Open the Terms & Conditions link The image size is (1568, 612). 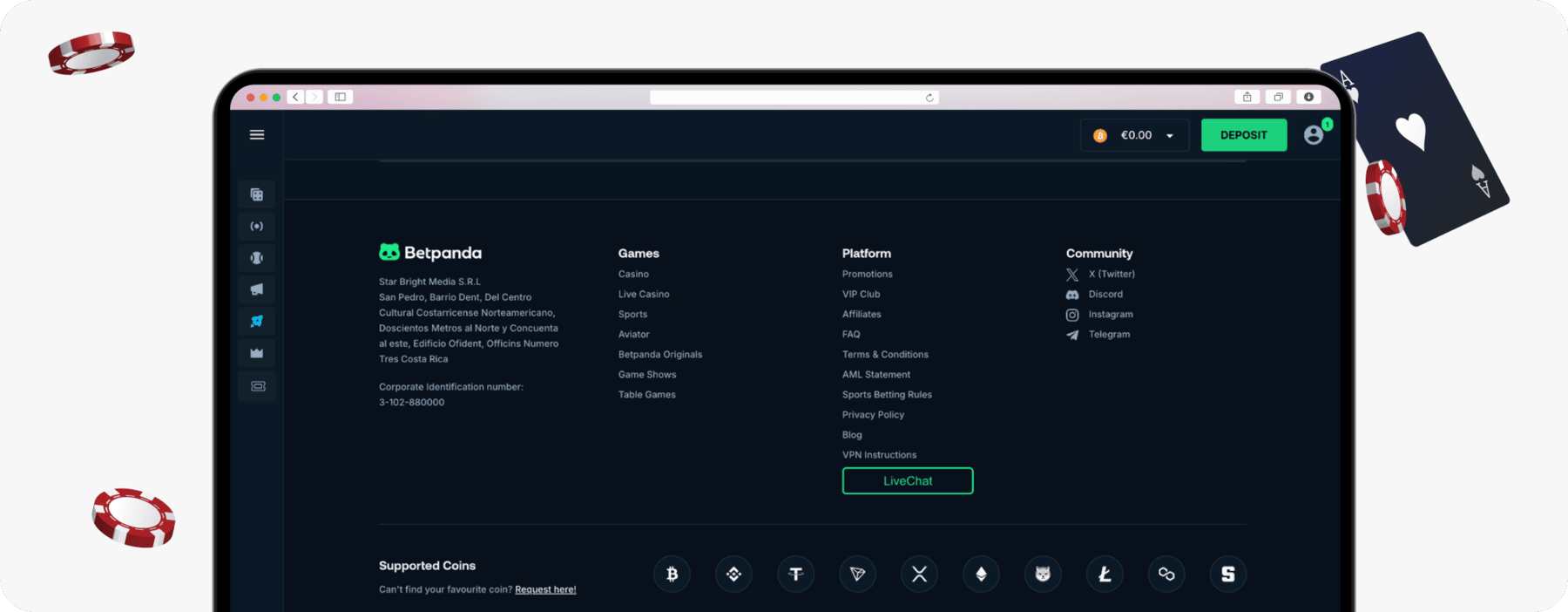coord(885,354)
